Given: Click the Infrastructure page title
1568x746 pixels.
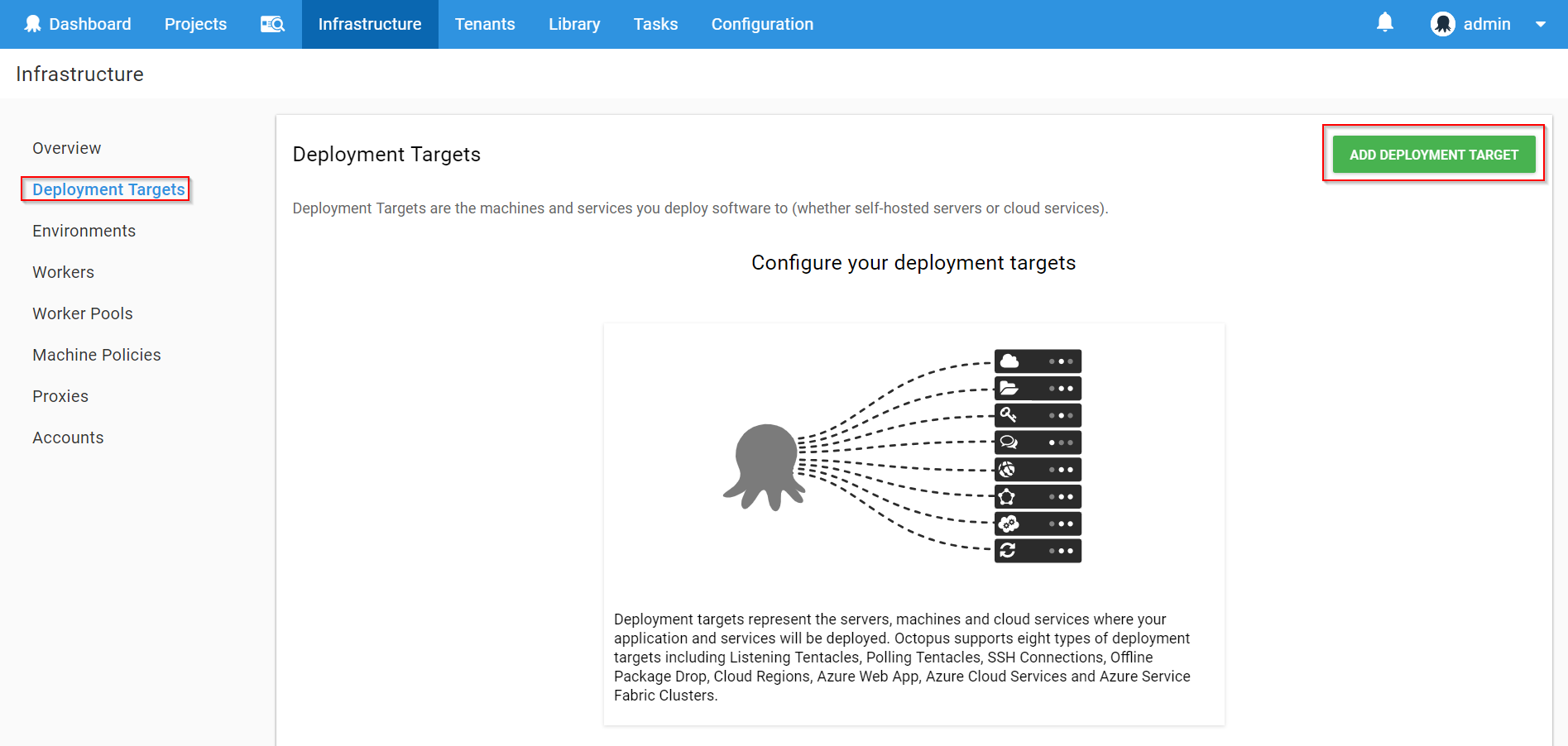Looking at the screenshot, I should click(79, 74).
